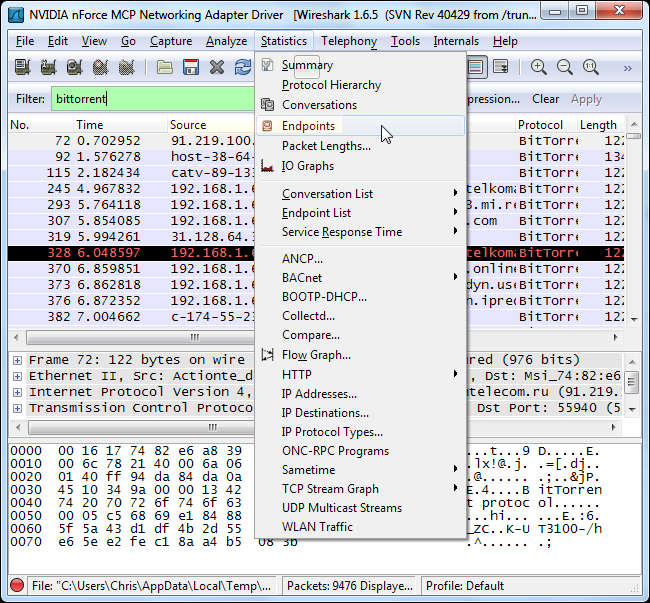Open the capture file folder icon

[x=165, y=67]
